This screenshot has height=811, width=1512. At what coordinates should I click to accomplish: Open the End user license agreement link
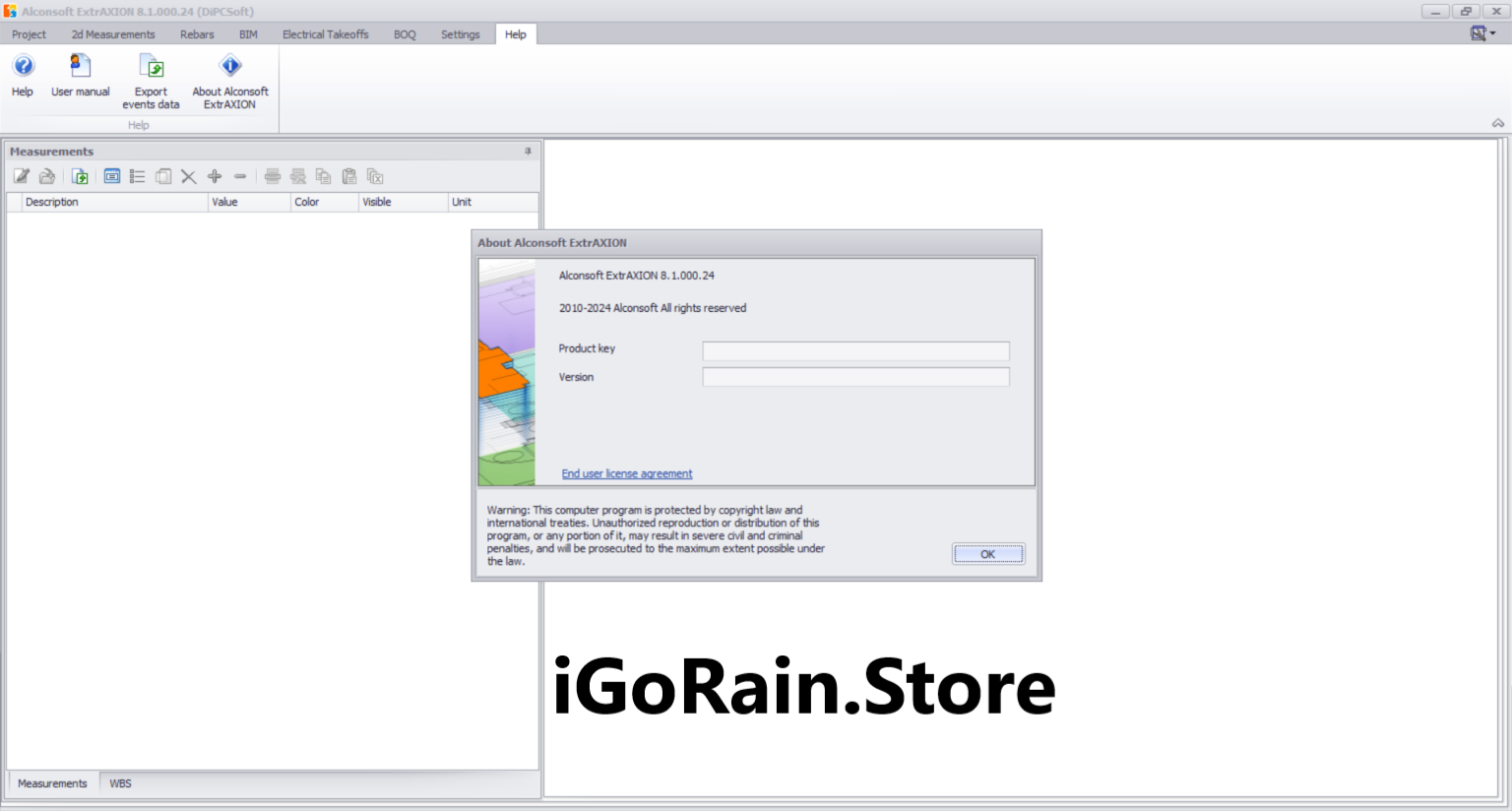pos(627,474)
